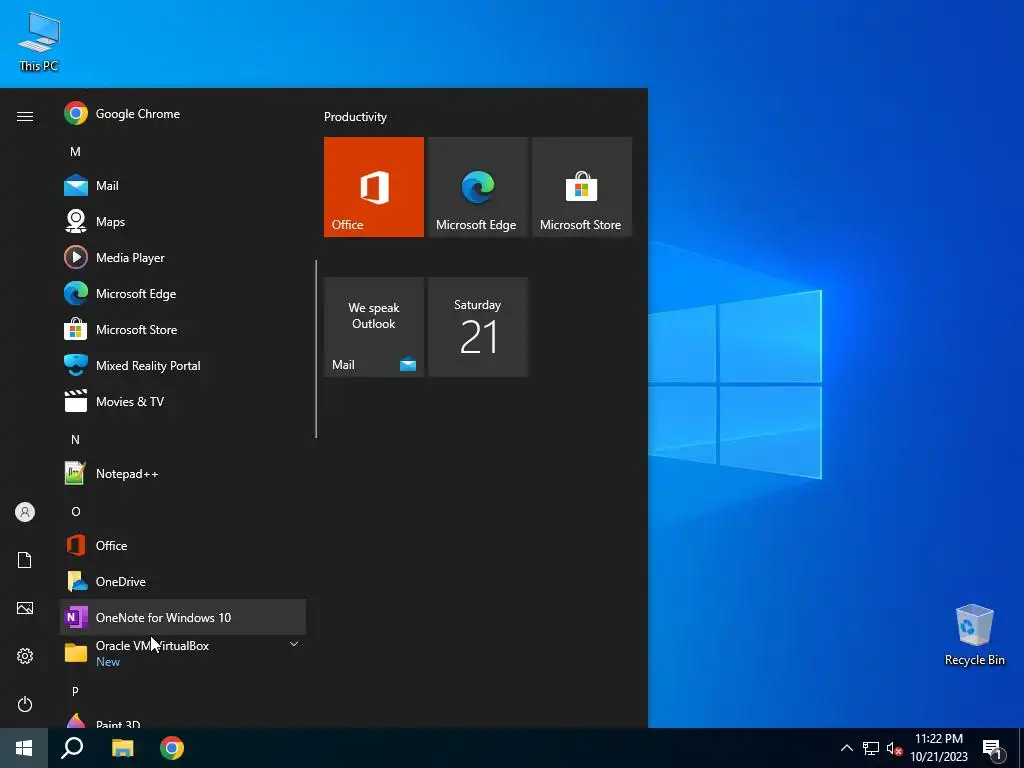Launch Mixed Reality Portal
The width and height of the screenshot is (1024, 768).
click(183, 365)
